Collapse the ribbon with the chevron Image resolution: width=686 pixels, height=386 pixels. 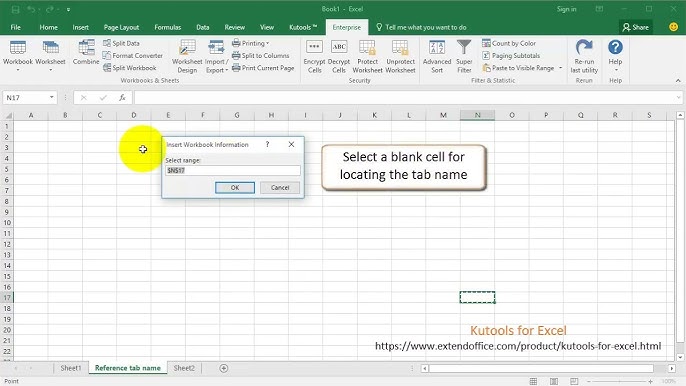coord(678,81)
